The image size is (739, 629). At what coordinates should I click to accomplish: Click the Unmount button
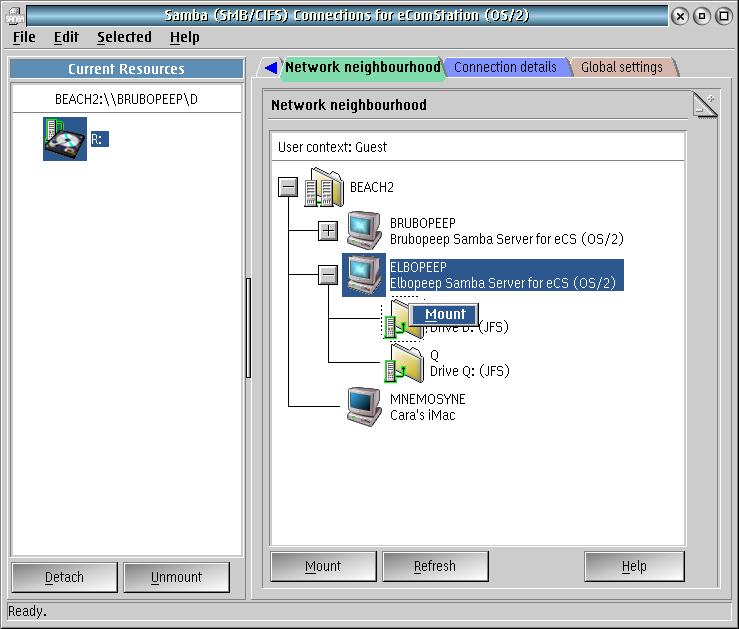(x=176, y=577)
